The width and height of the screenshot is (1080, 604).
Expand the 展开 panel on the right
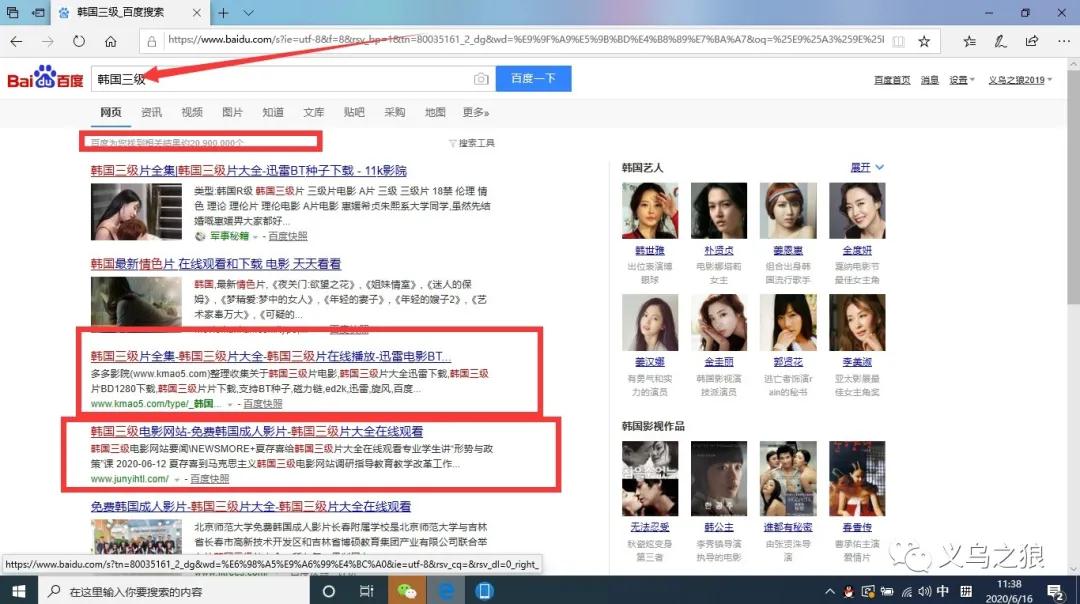click(866, 167)
